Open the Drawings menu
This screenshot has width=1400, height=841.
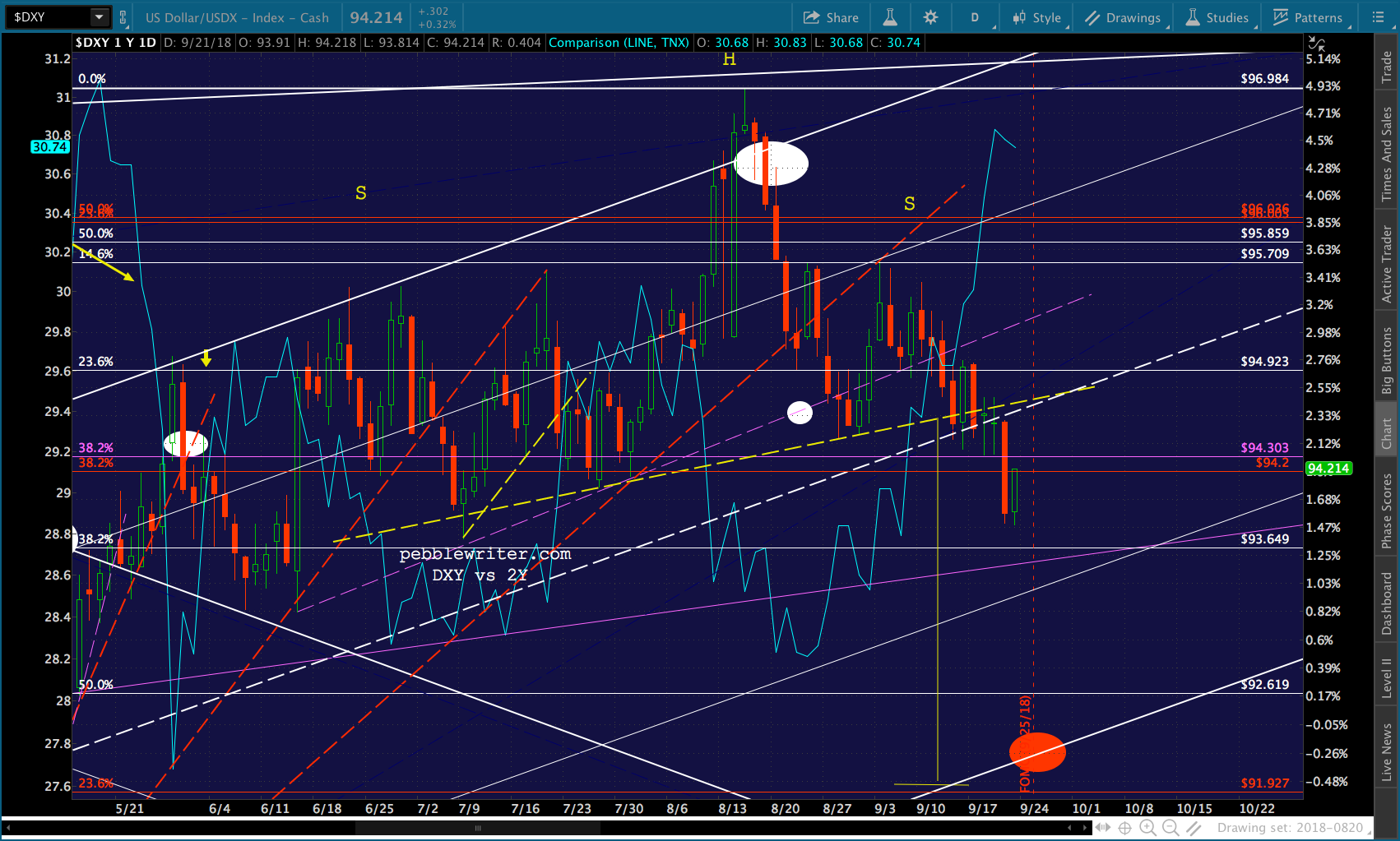tap(1123, 17)
